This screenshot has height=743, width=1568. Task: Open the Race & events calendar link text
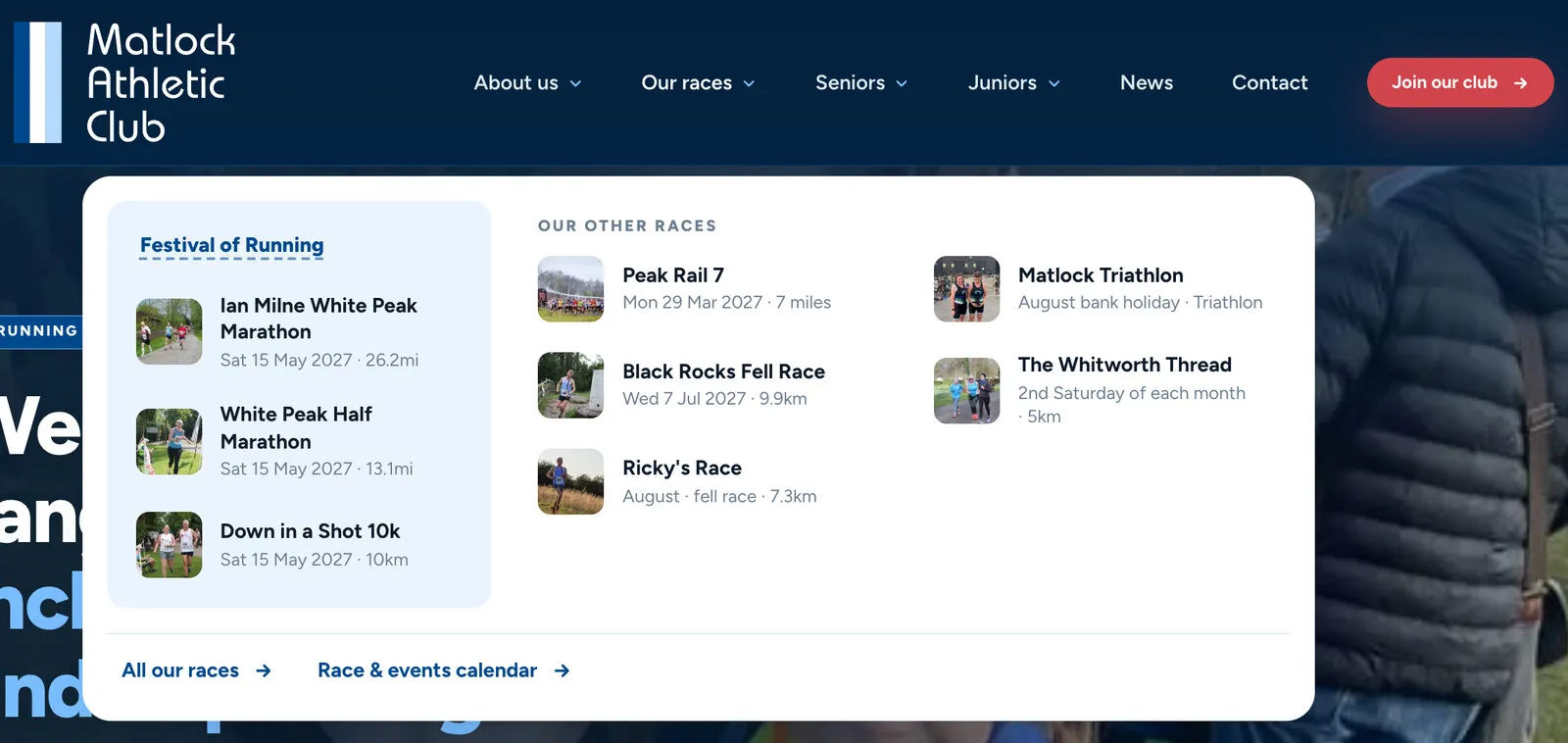427,670
